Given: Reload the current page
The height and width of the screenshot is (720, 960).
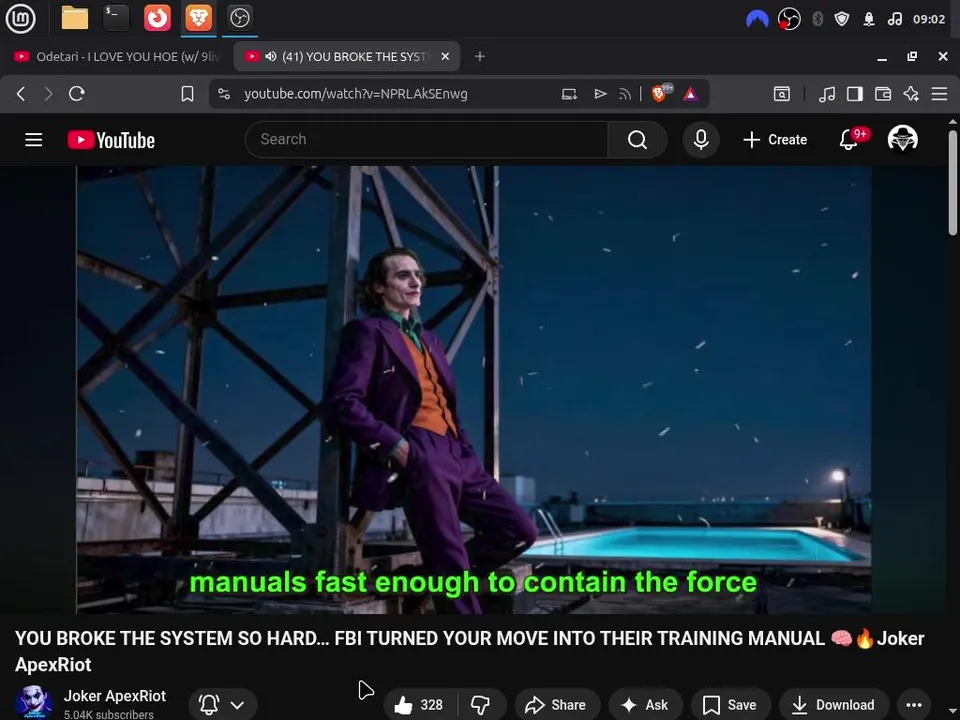Looking at the screenshot, I should click(77, 94).
